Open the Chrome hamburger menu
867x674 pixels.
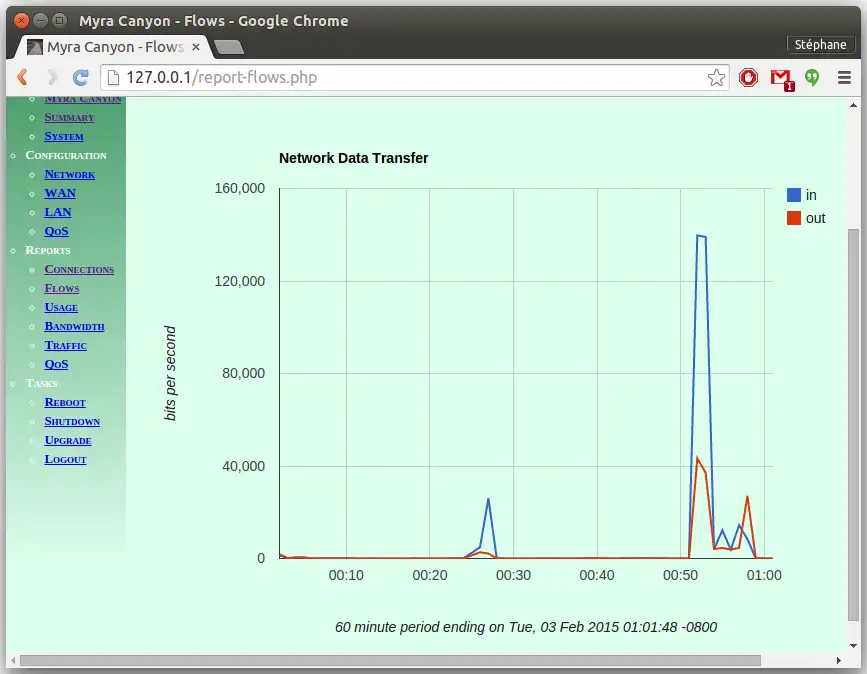tap(844, 77)
